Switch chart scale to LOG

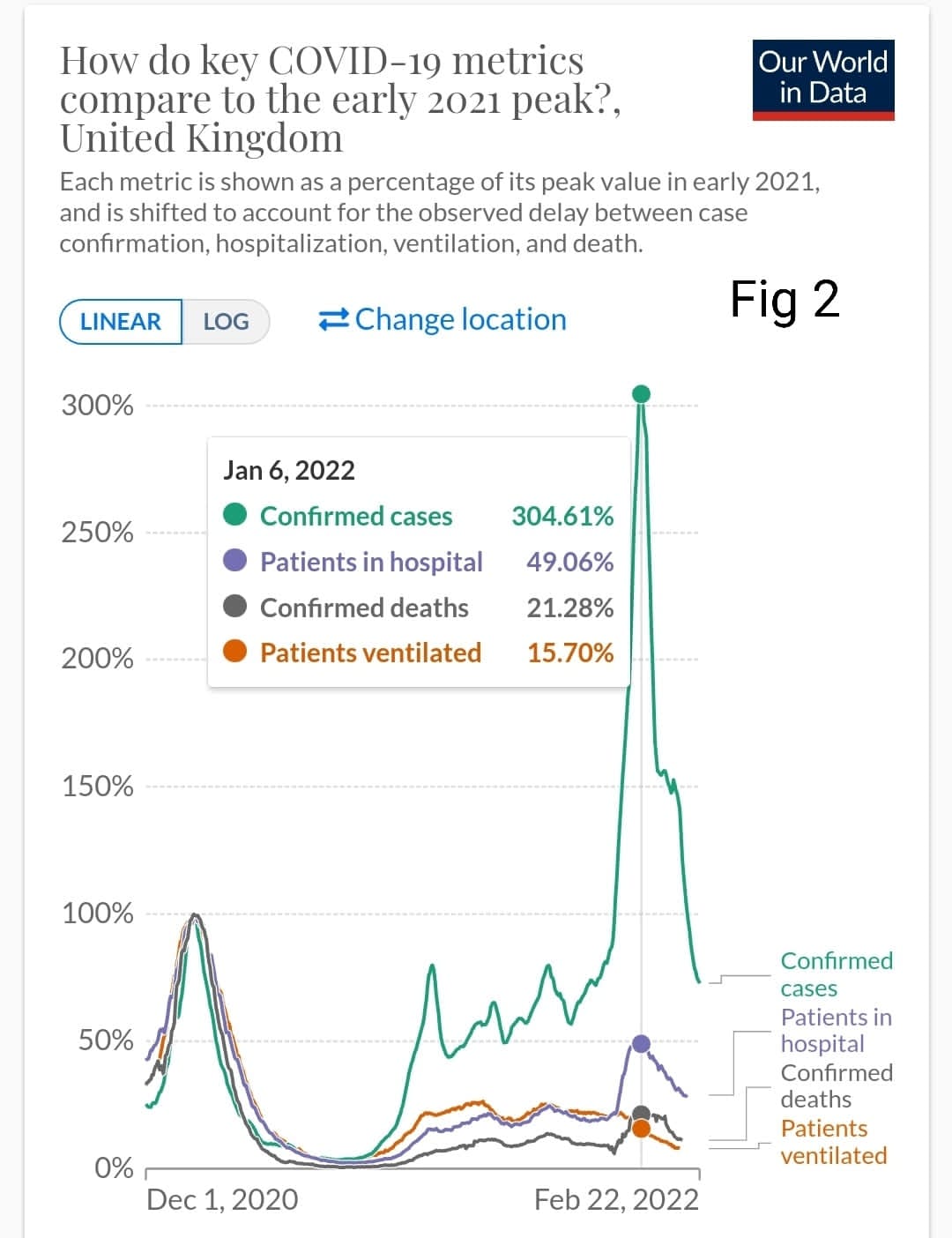click(226, 322)
